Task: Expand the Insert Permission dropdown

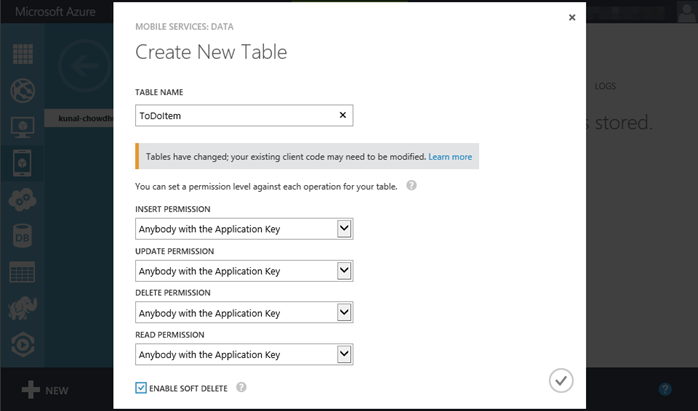Action: pos(344,228)
